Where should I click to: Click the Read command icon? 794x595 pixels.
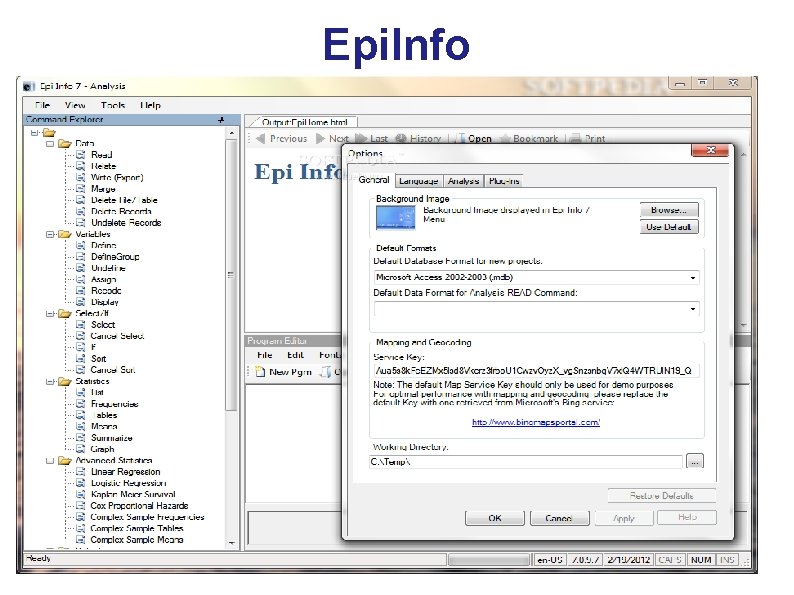click(80, 155)
